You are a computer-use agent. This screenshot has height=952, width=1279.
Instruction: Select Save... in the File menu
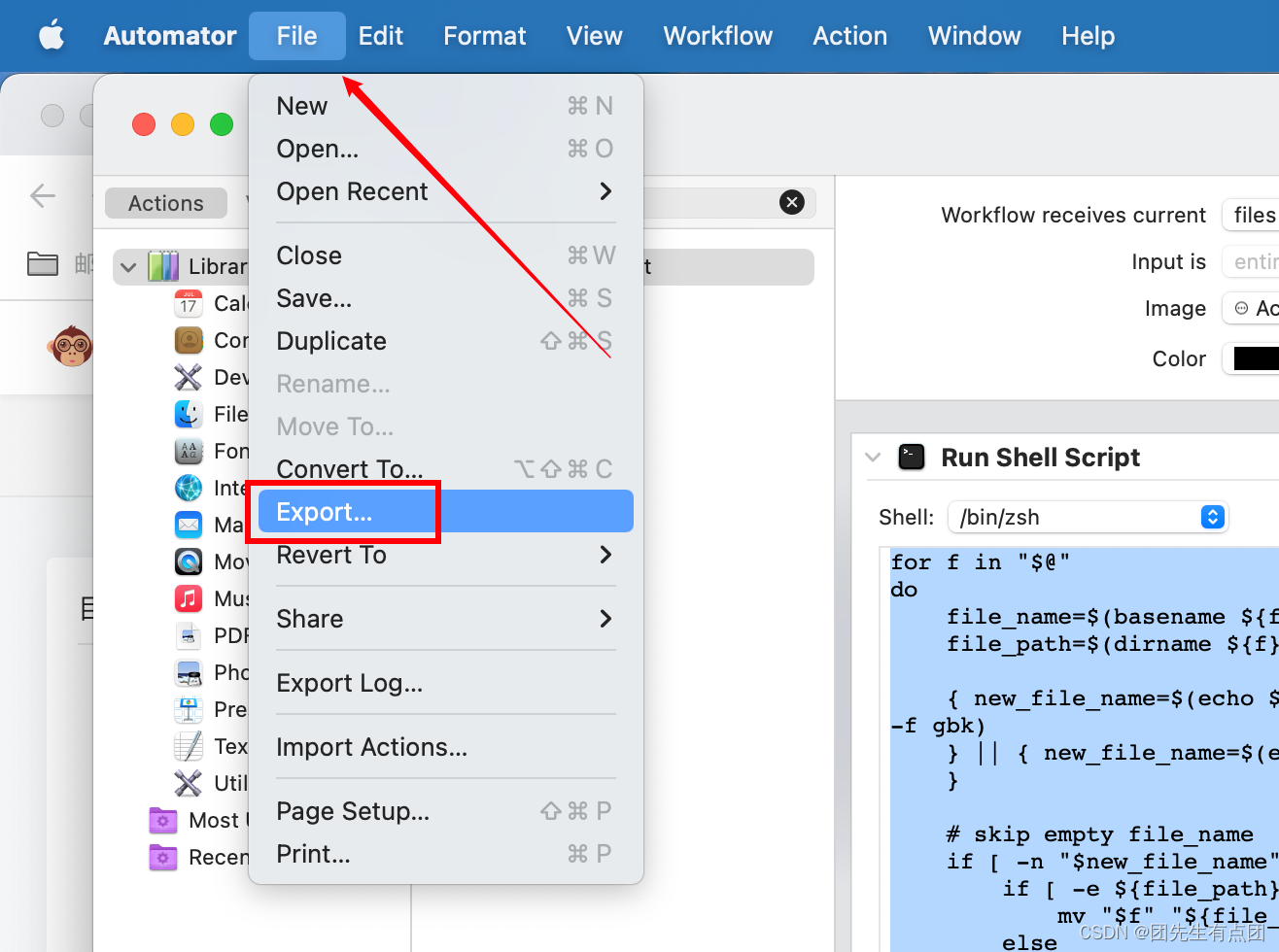[445, 298]
